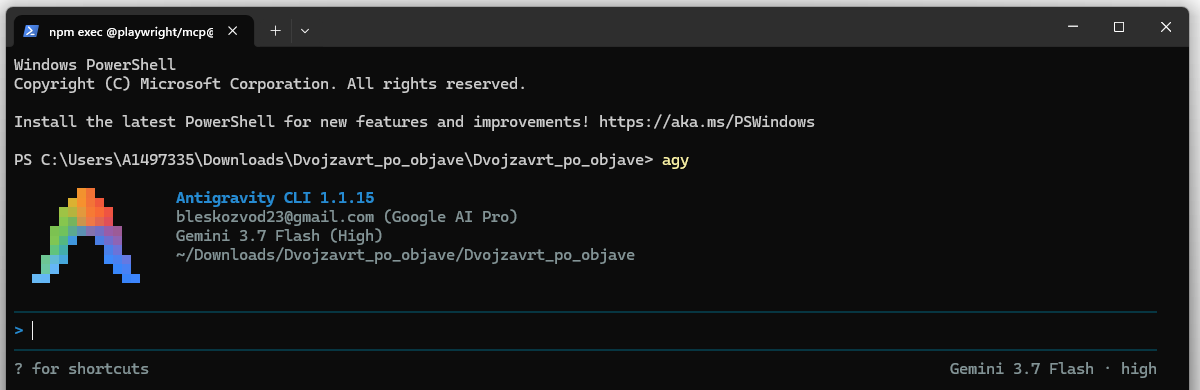Open the https://aka.ms/PSWindows link
The height and width of the screenshot is (390, 1200).
[707, 122]
